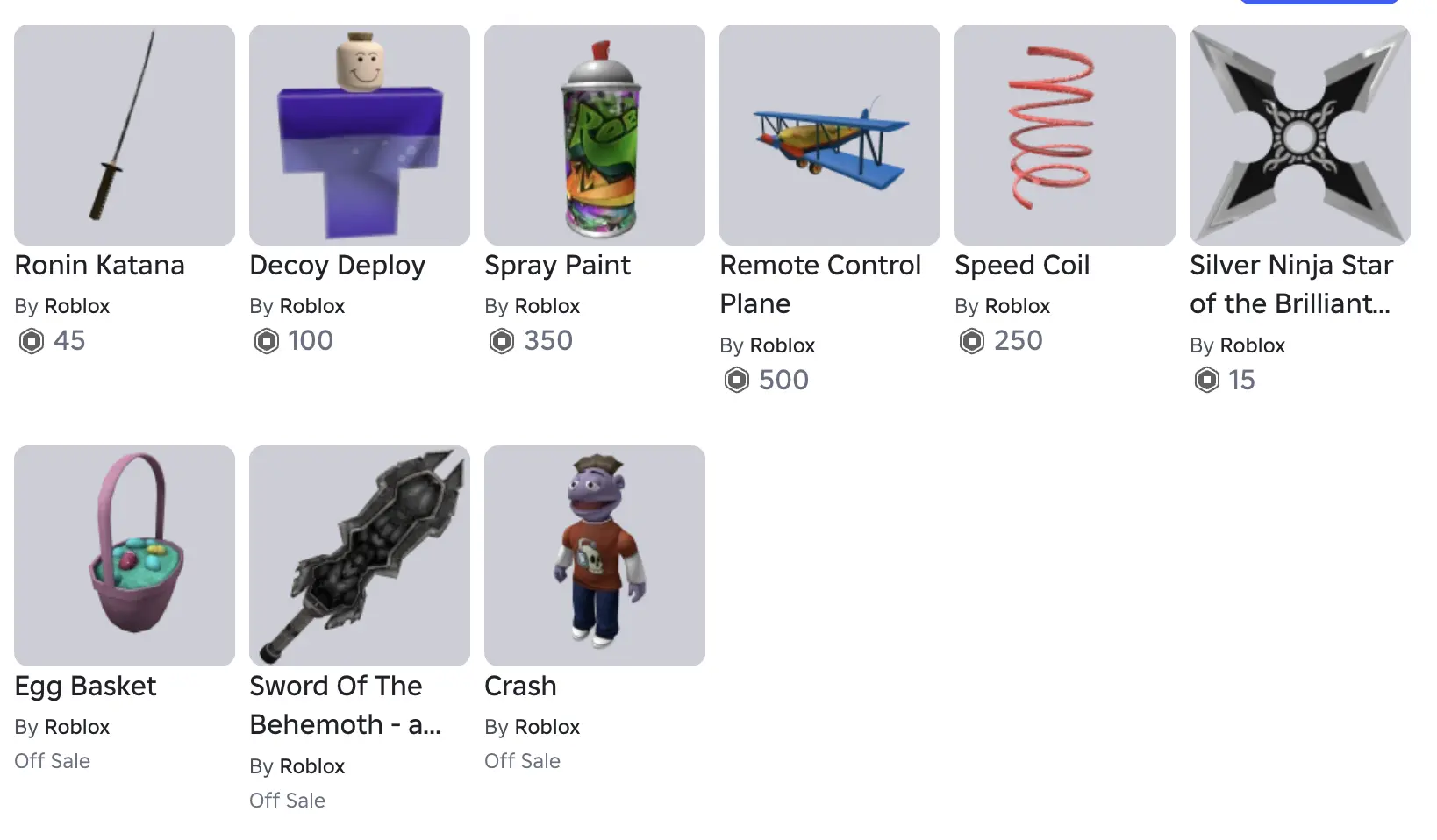
Task: Open the Silver Ninja Star image
Action: click(1300, 135)
